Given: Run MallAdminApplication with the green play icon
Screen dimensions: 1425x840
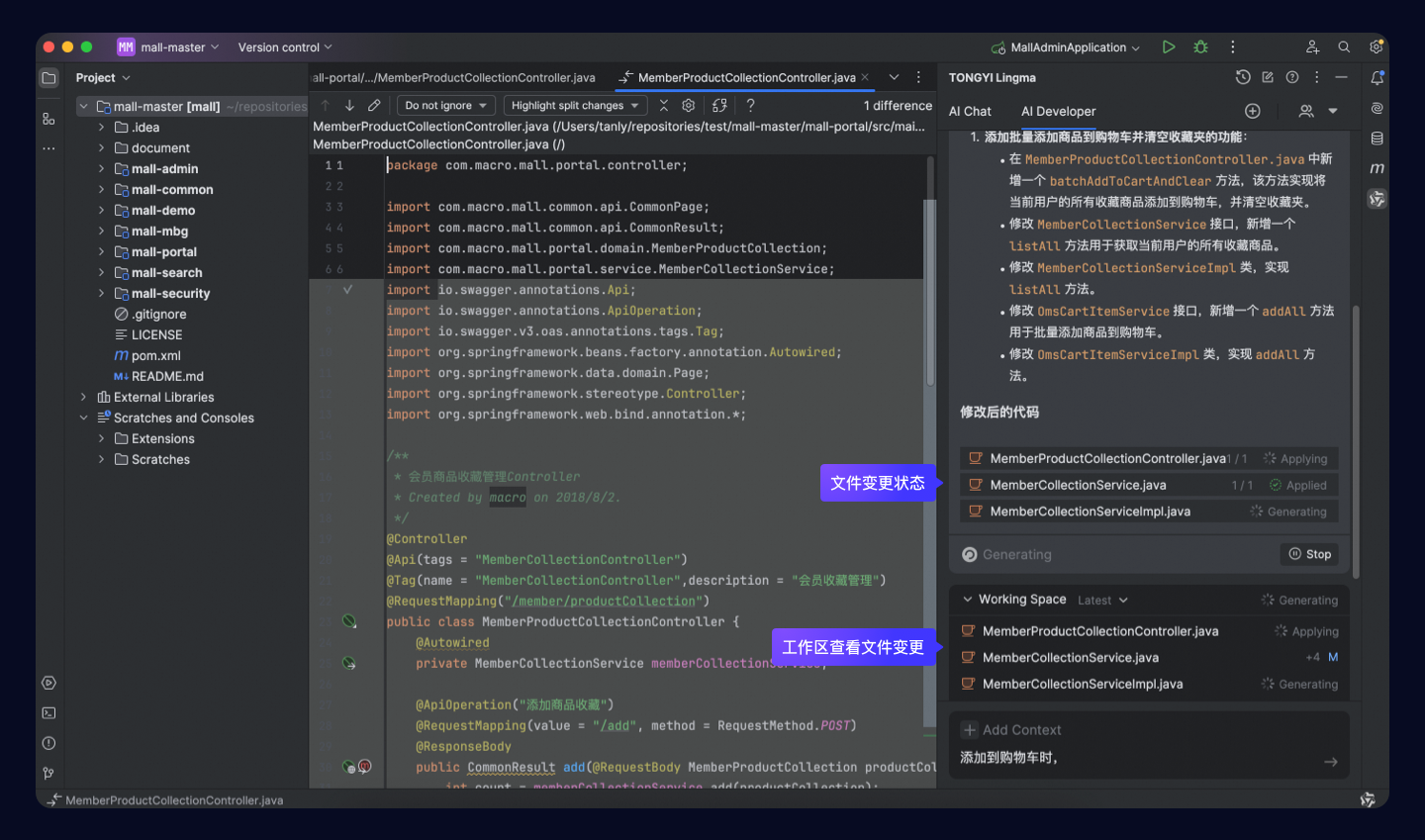Looking at the screenshot, I should [x=1169, y=47].
